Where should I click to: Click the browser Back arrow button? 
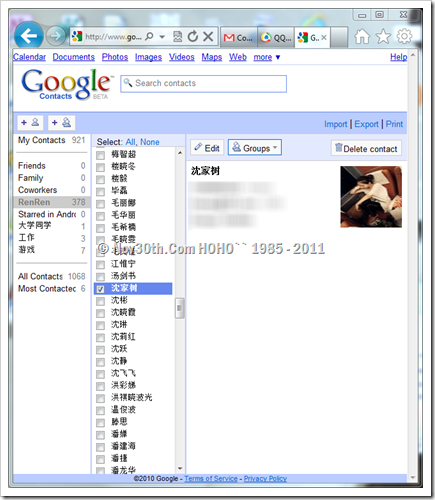pyautogui.click(x=29, y=36)
